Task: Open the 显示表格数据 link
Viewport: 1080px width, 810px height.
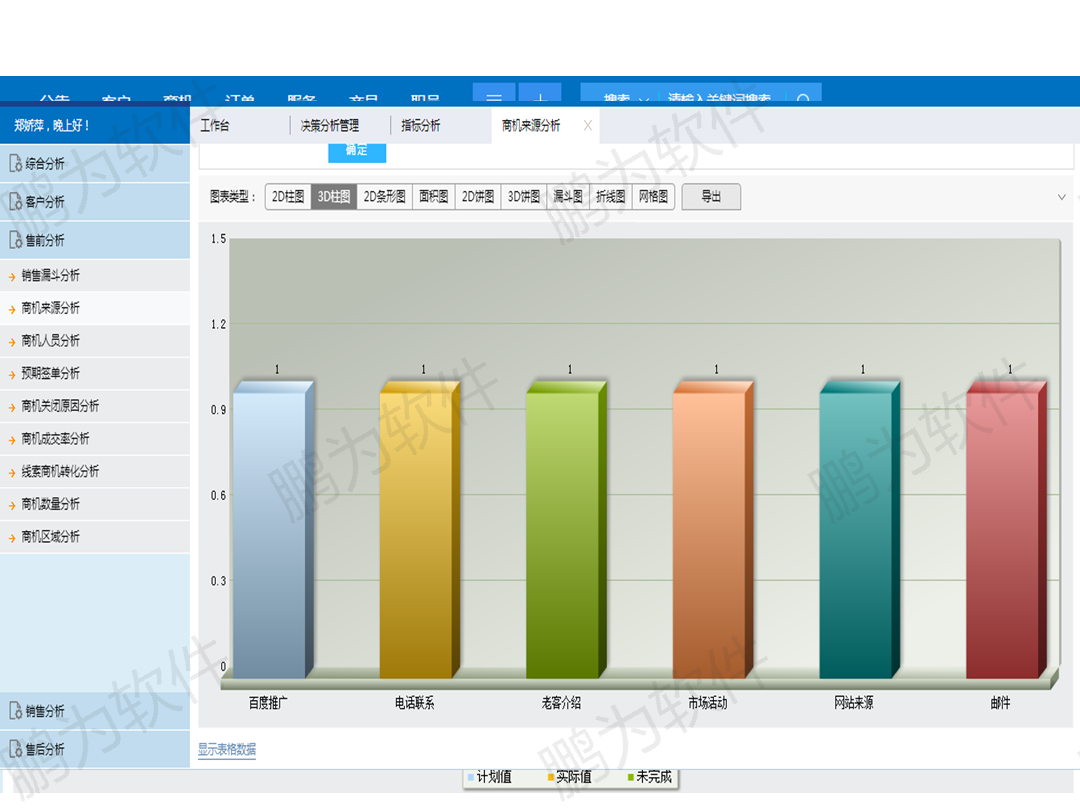Action: point(227,749)
